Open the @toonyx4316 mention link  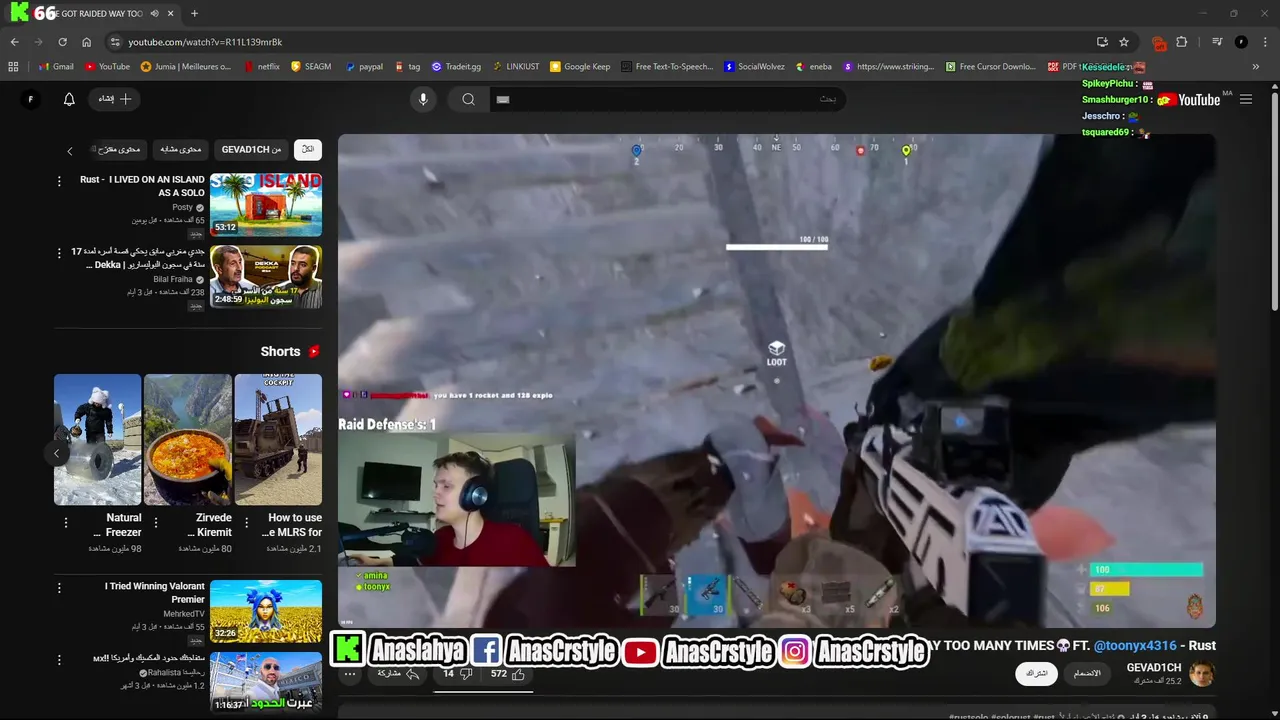coord(1135,646)
